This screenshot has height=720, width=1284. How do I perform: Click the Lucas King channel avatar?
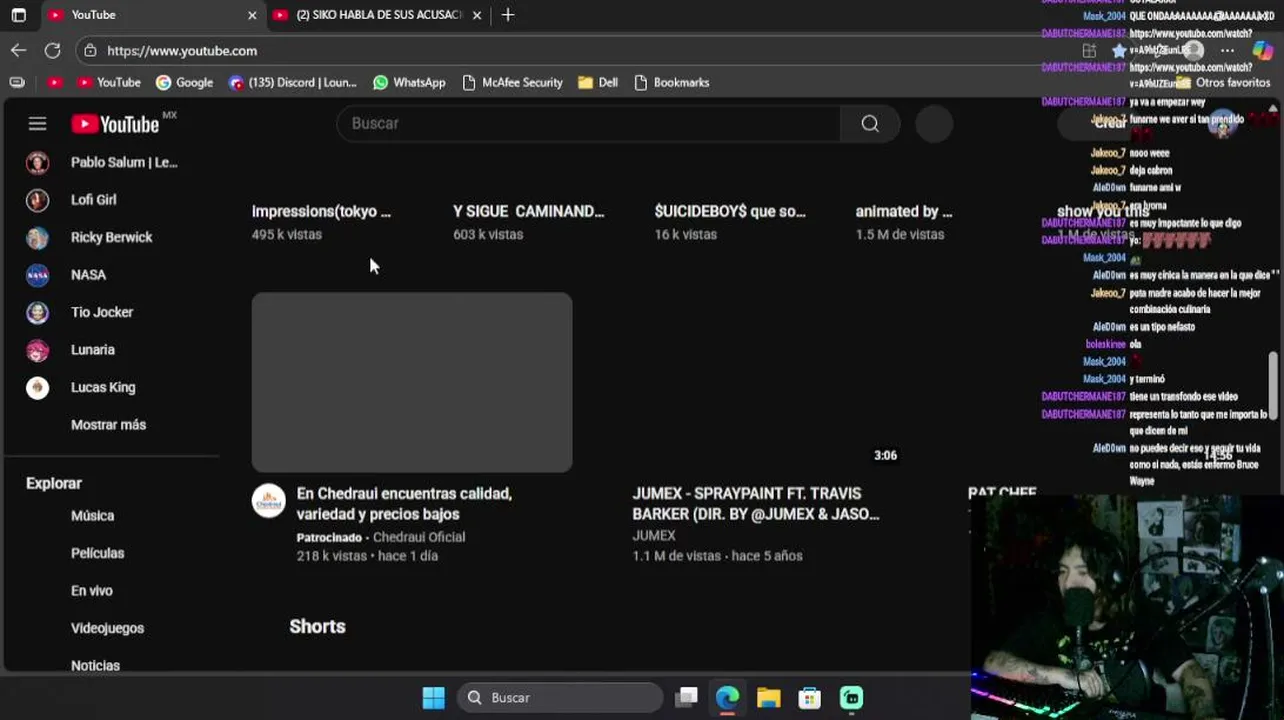pyautogui.click(x=37, y=387)
